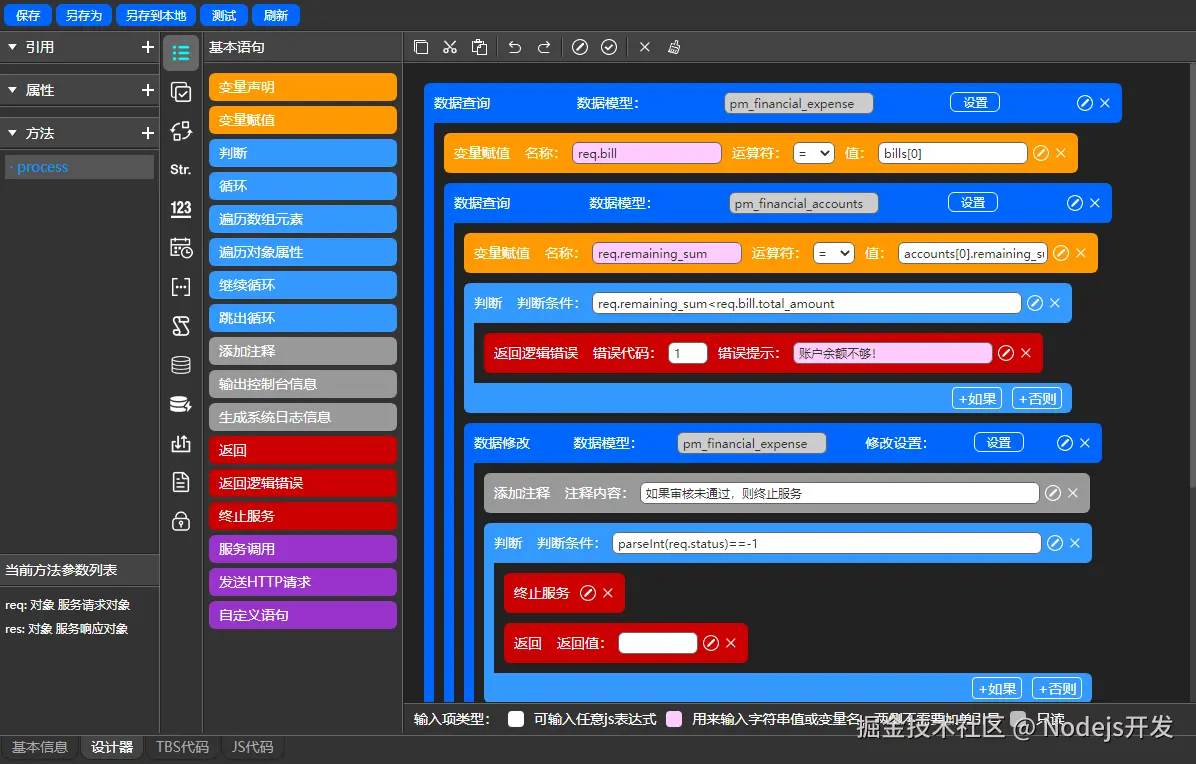Switch to the 基本信息 tab
1196x764 pixels.
click(x=40, y=747)
